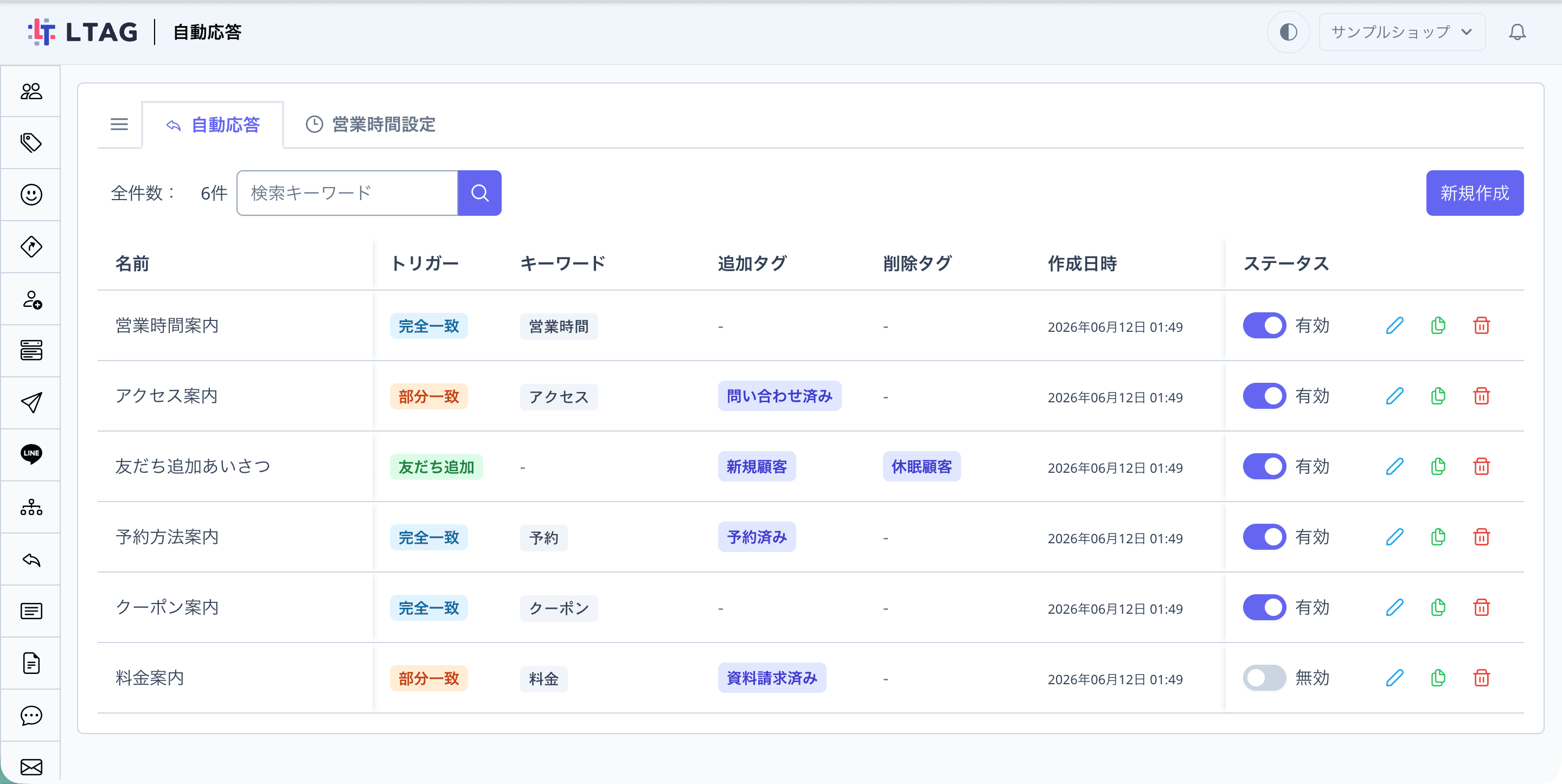Open the paper plane broadcast icon
This screenshot has width=1562, height=784.
pyautogui.click(x=31, y=403)
